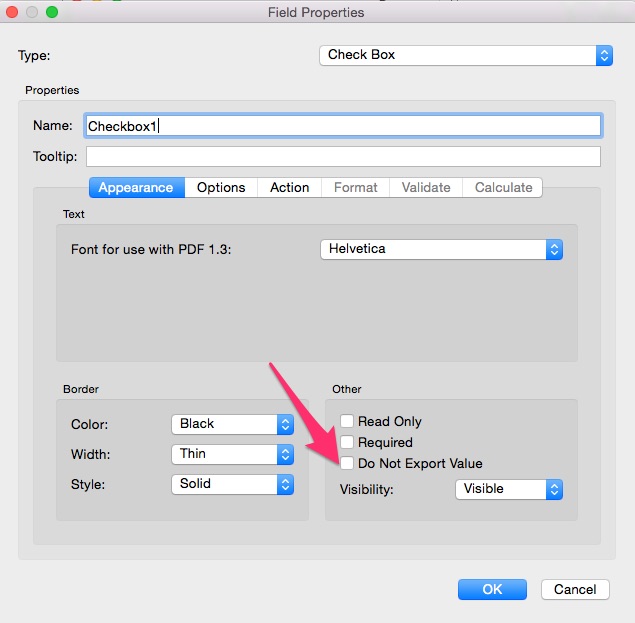Expand the Helvetica font dropdown
The image size is (635, 623).
tap(441, 250)
